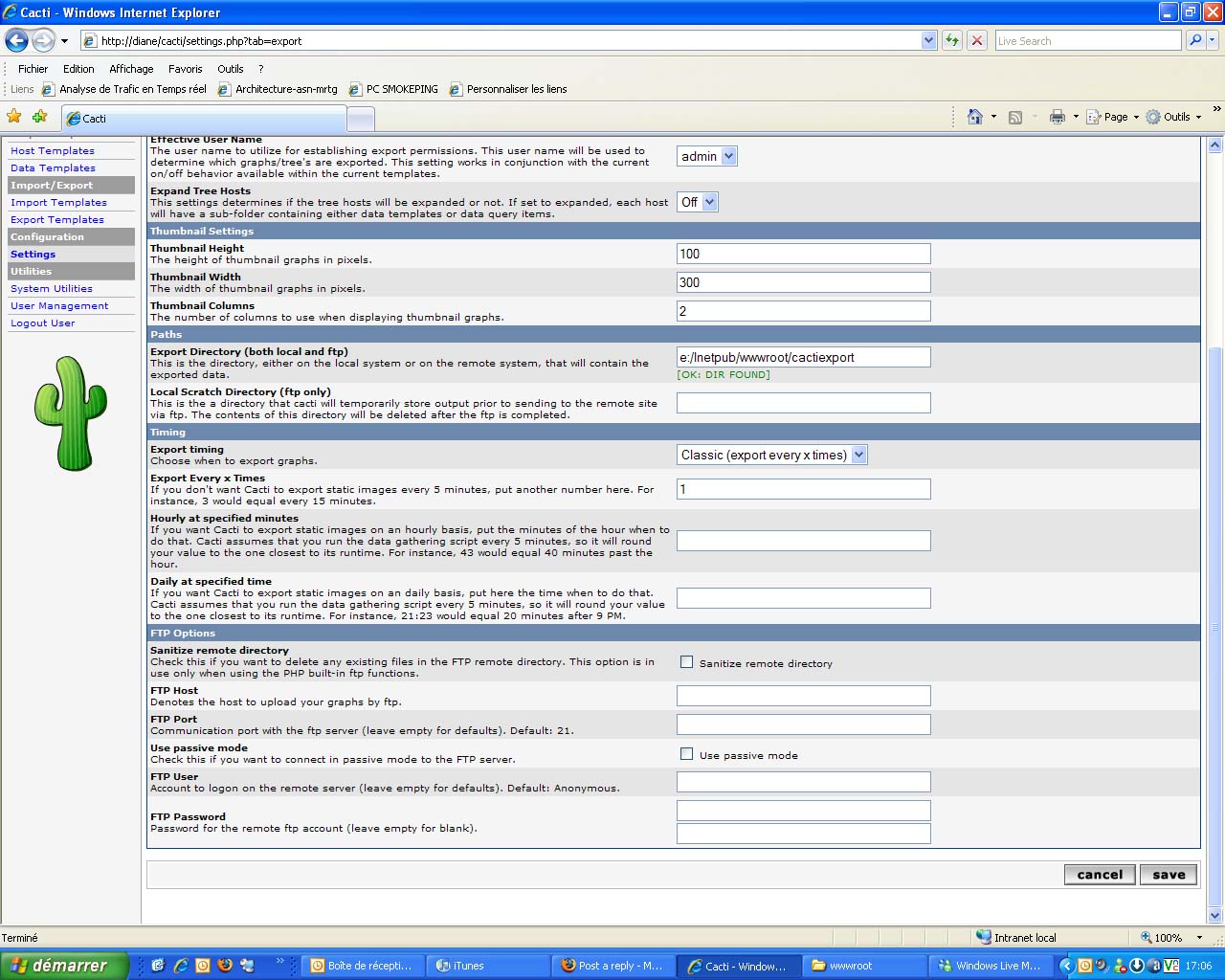The width and height of the screenshot is (1225, 980).
Task: Open the new blank tab button
Action: [x=360, y=118]
